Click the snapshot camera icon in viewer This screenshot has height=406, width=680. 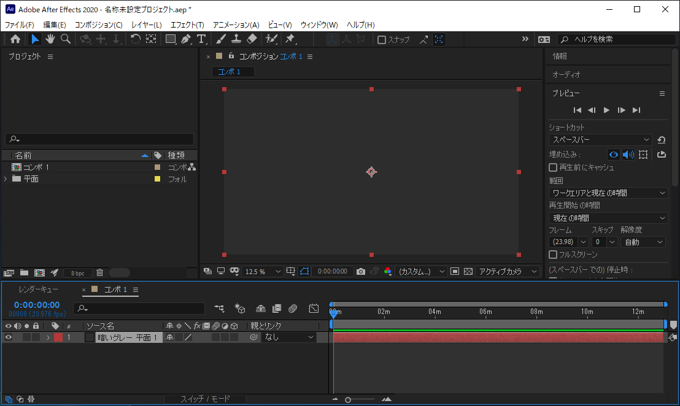360,272
